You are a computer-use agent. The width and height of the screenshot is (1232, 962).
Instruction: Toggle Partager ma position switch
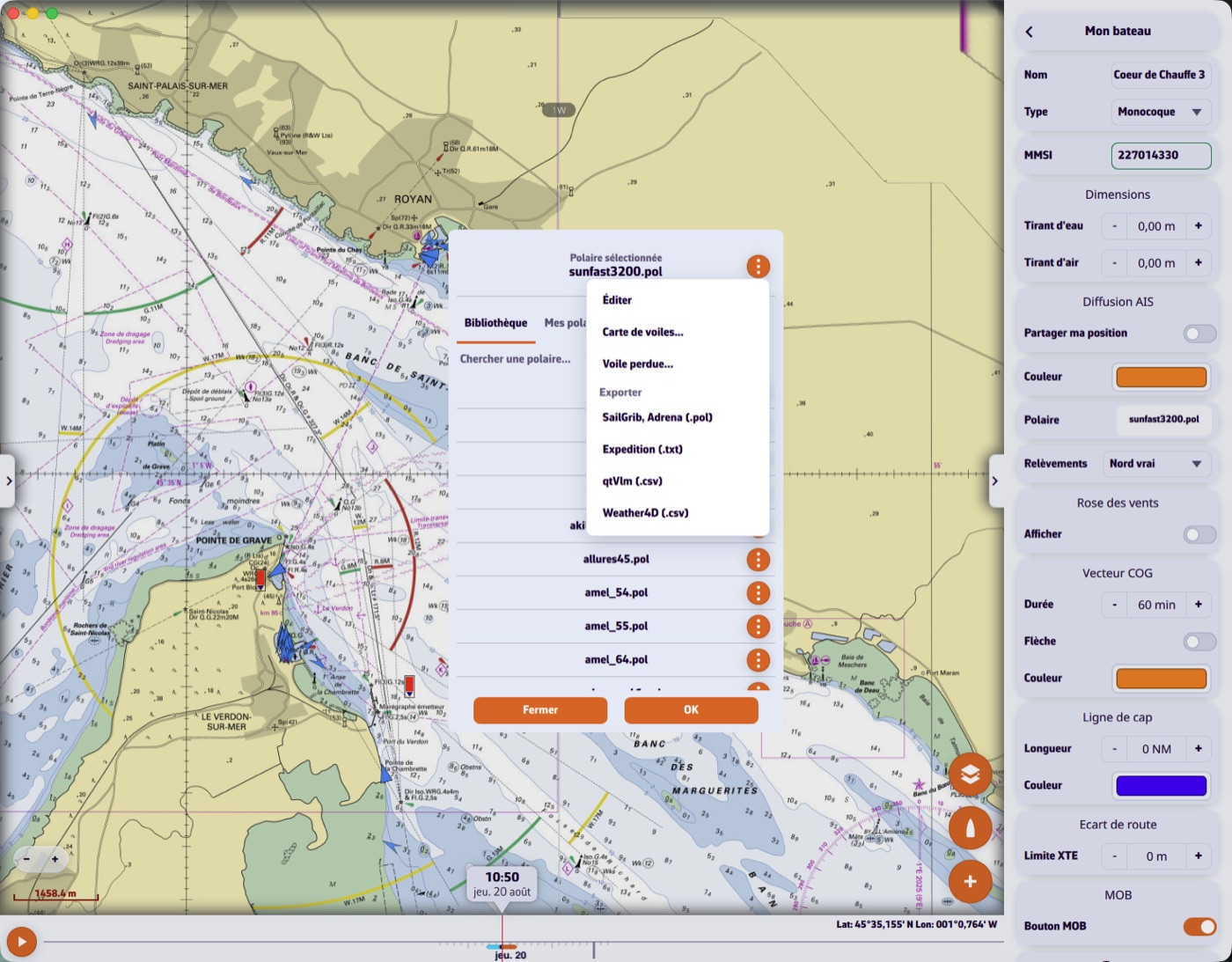tap(1199, 334)
